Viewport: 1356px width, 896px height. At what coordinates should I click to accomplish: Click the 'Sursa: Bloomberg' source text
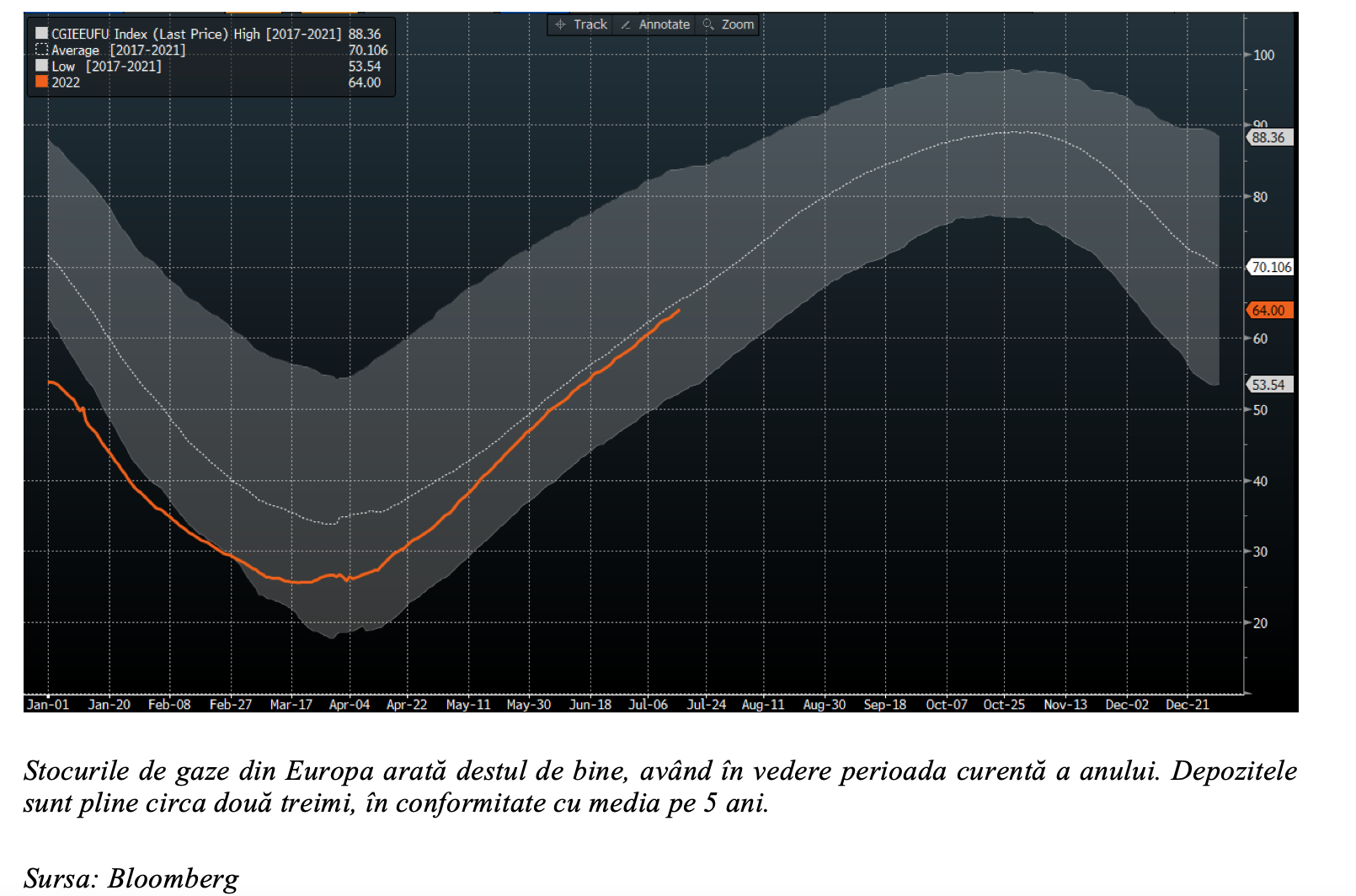point(131,877)
